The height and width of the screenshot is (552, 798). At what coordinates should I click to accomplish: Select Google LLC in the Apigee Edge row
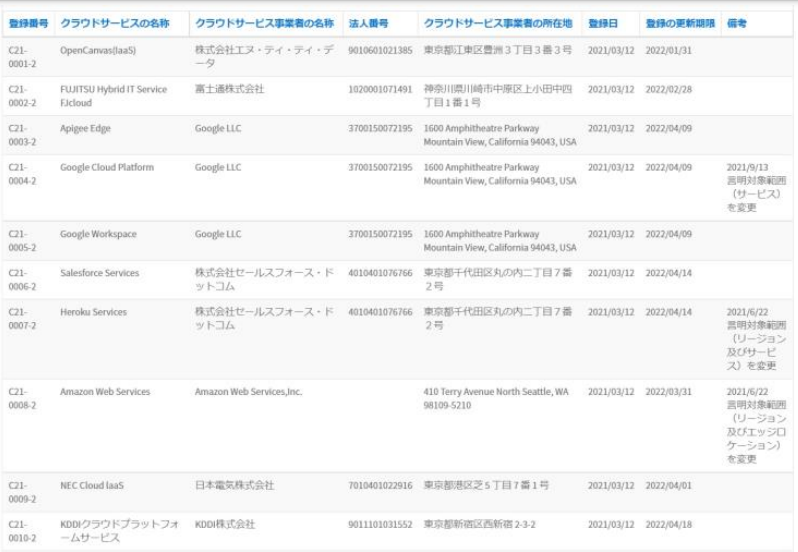(218, 128)
